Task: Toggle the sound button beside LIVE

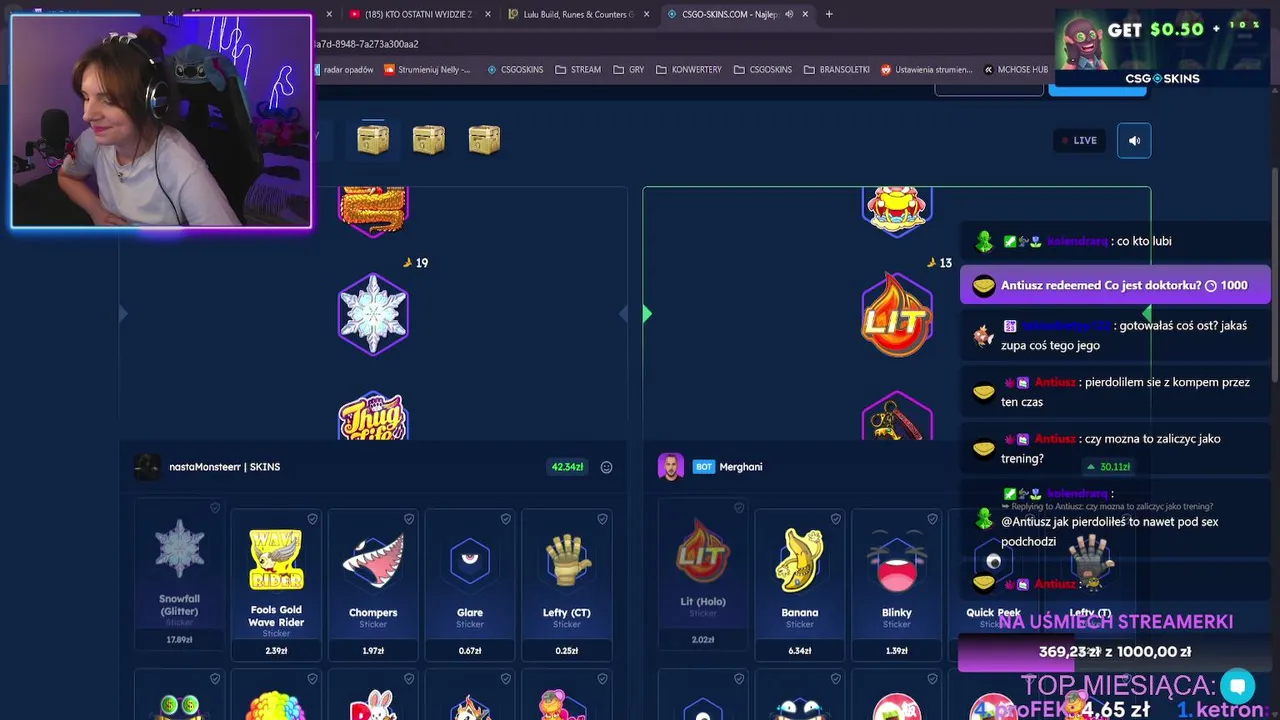Action: click(x=1134, y=141)
